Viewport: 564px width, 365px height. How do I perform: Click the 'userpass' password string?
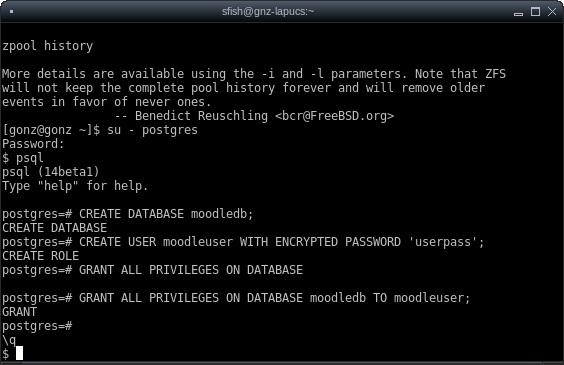click(443, 242)
